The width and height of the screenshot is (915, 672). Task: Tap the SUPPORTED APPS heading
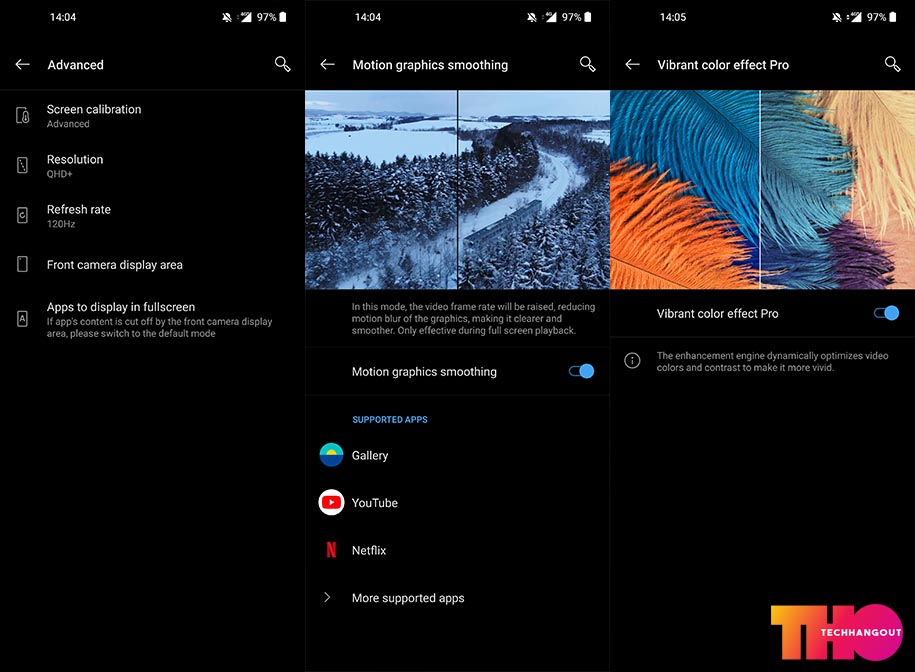pyautogui.click(x=390, y=419)
